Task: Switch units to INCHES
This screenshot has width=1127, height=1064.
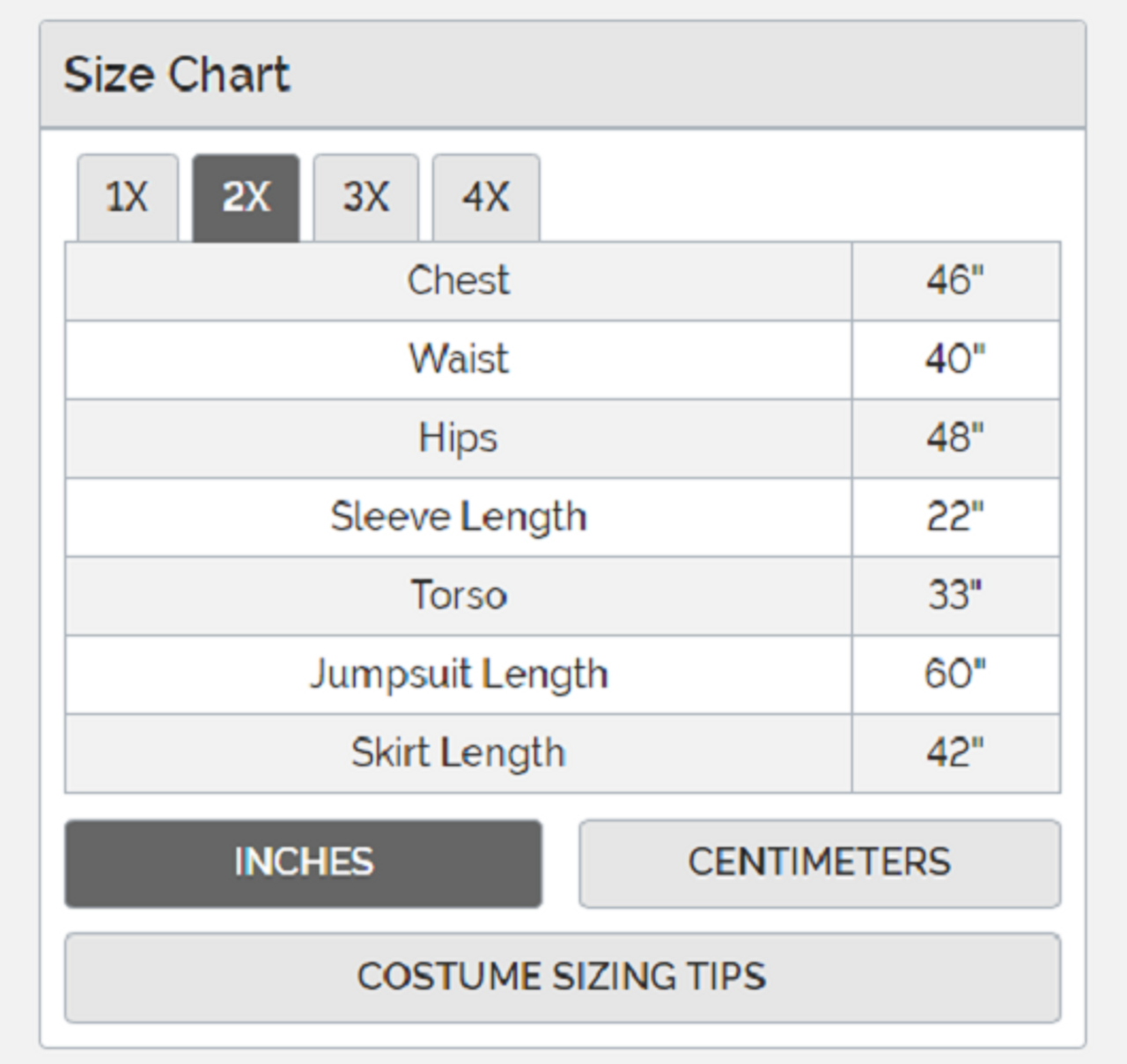Action: (303, 862)
